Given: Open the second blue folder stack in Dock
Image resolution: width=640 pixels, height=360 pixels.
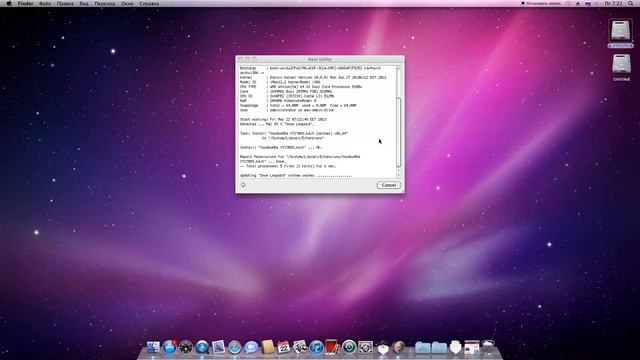Looking at the screenshot, I should [439, 347].
